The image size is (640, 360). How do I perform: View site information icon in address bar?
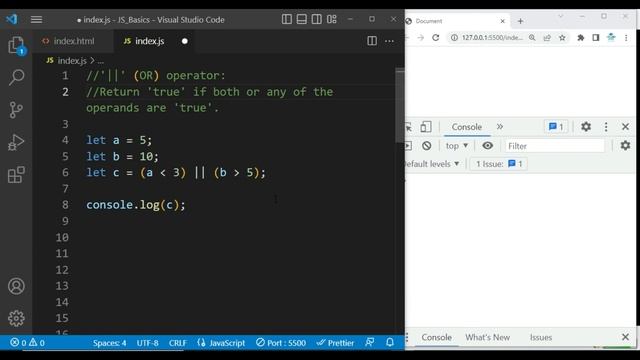(454, 38)
